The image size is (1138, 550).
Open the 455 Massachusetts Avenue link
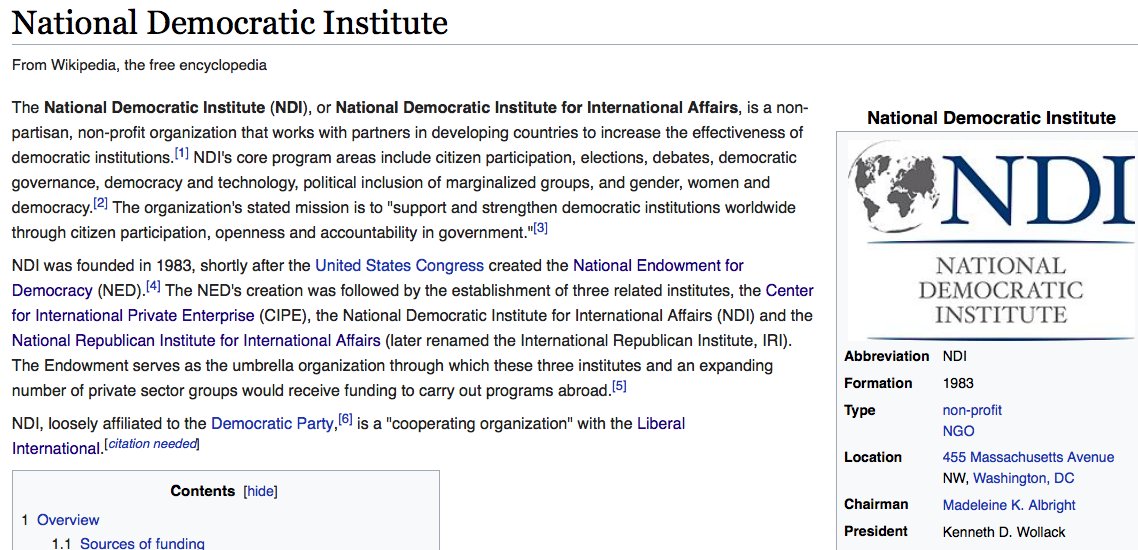[x=1028, y=457]
